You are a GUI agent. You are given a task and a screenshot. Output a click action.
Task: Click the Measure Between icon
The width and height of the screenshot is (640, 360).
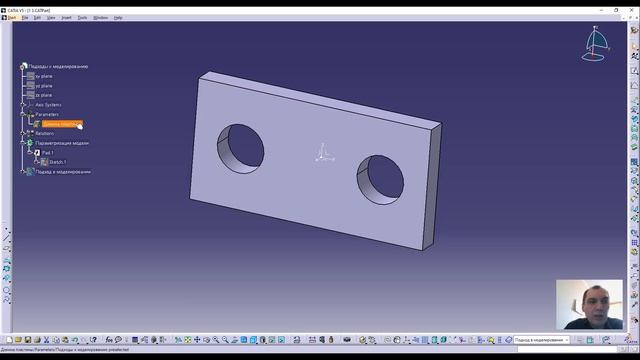[312, 340]
